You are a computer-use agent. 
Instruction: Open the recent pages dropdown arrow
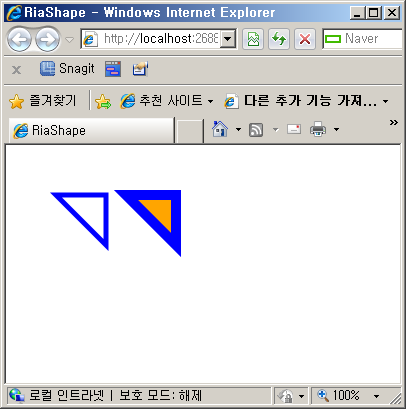click(69, 40)
